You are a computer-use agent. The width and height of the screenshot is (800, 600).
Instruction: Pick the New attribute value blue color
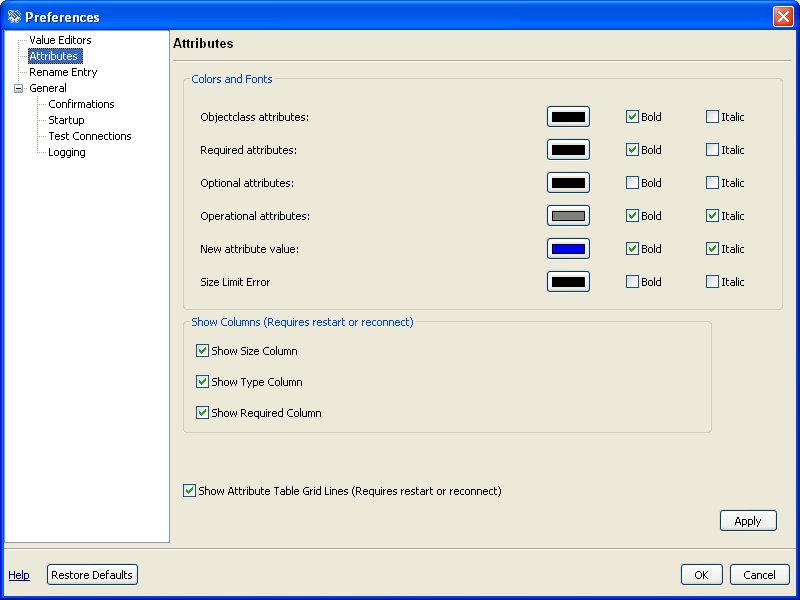[x=568, y=249]
